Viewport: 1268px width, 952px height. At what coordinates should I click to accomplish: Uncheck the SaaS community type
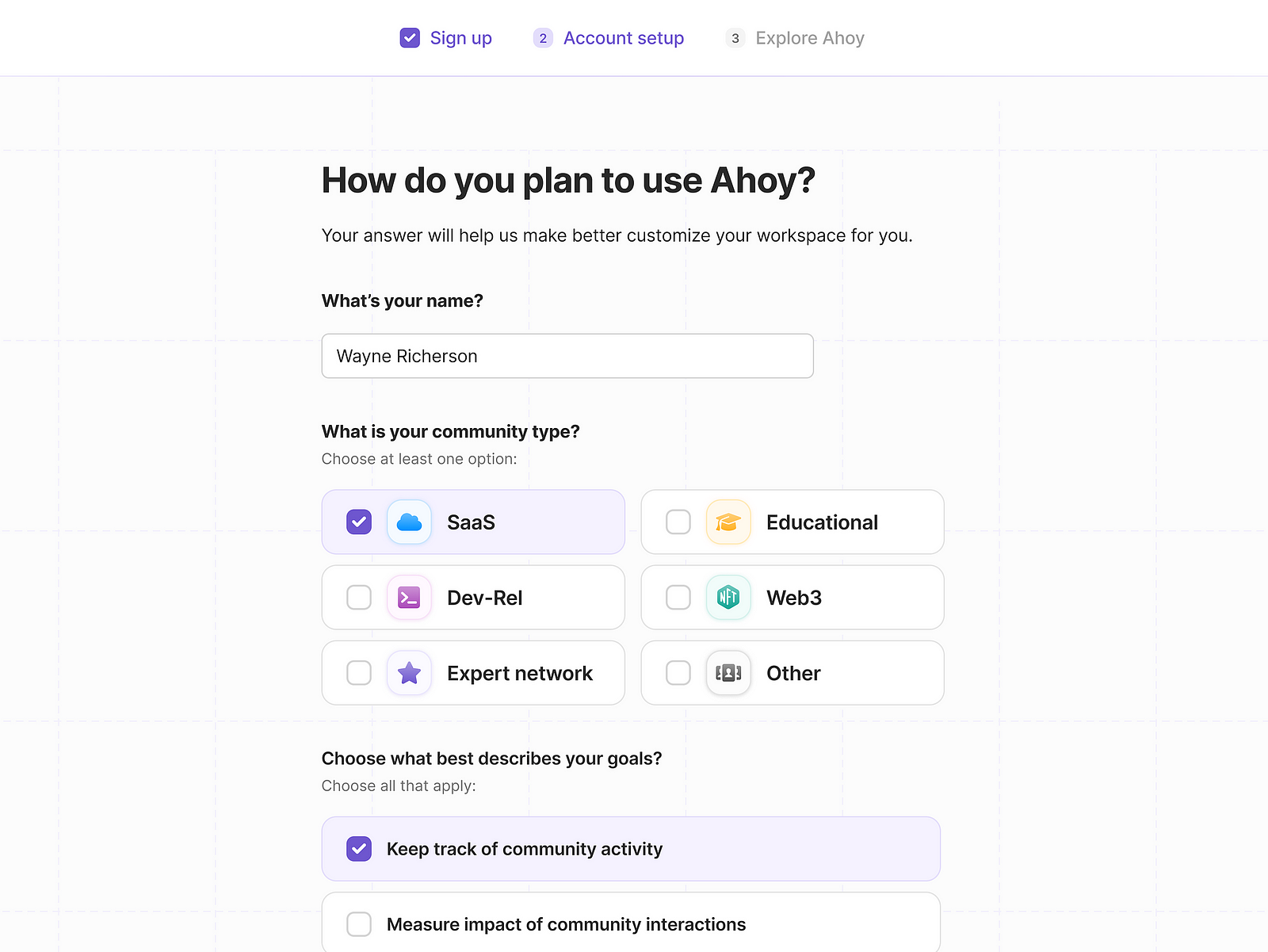click(359, 522)
